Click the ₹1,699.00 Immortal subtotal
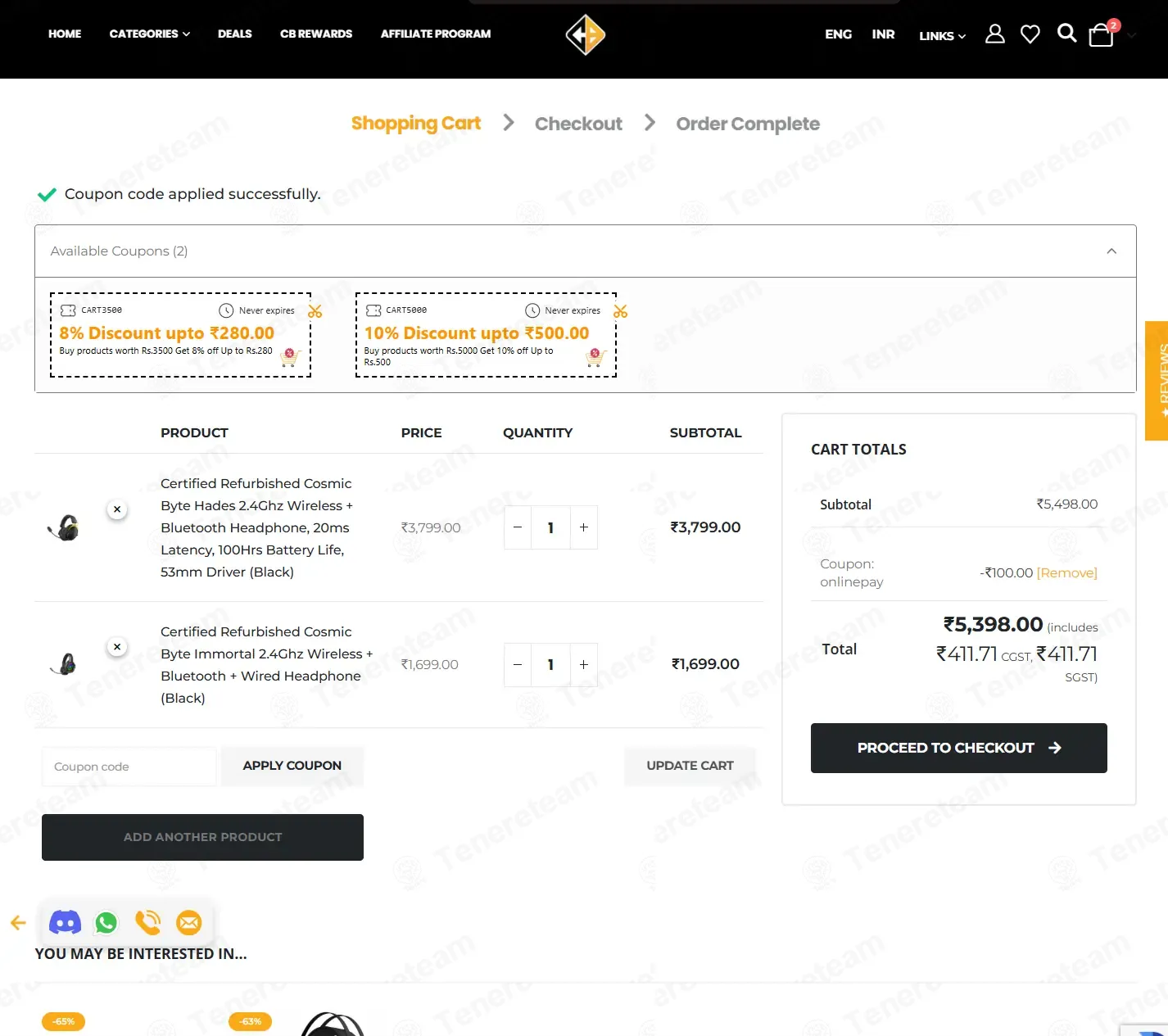Image resolution: width=1168 pixels, height=1036 pixels. pos(705,664)
